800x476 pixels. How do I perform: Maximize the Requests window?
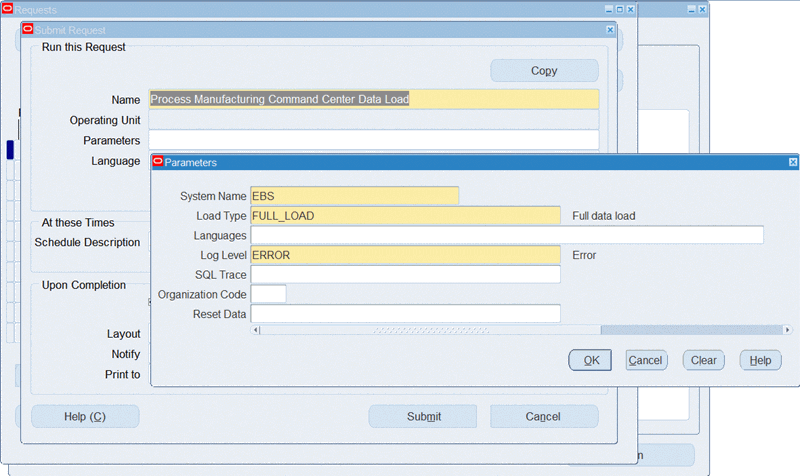620,10
